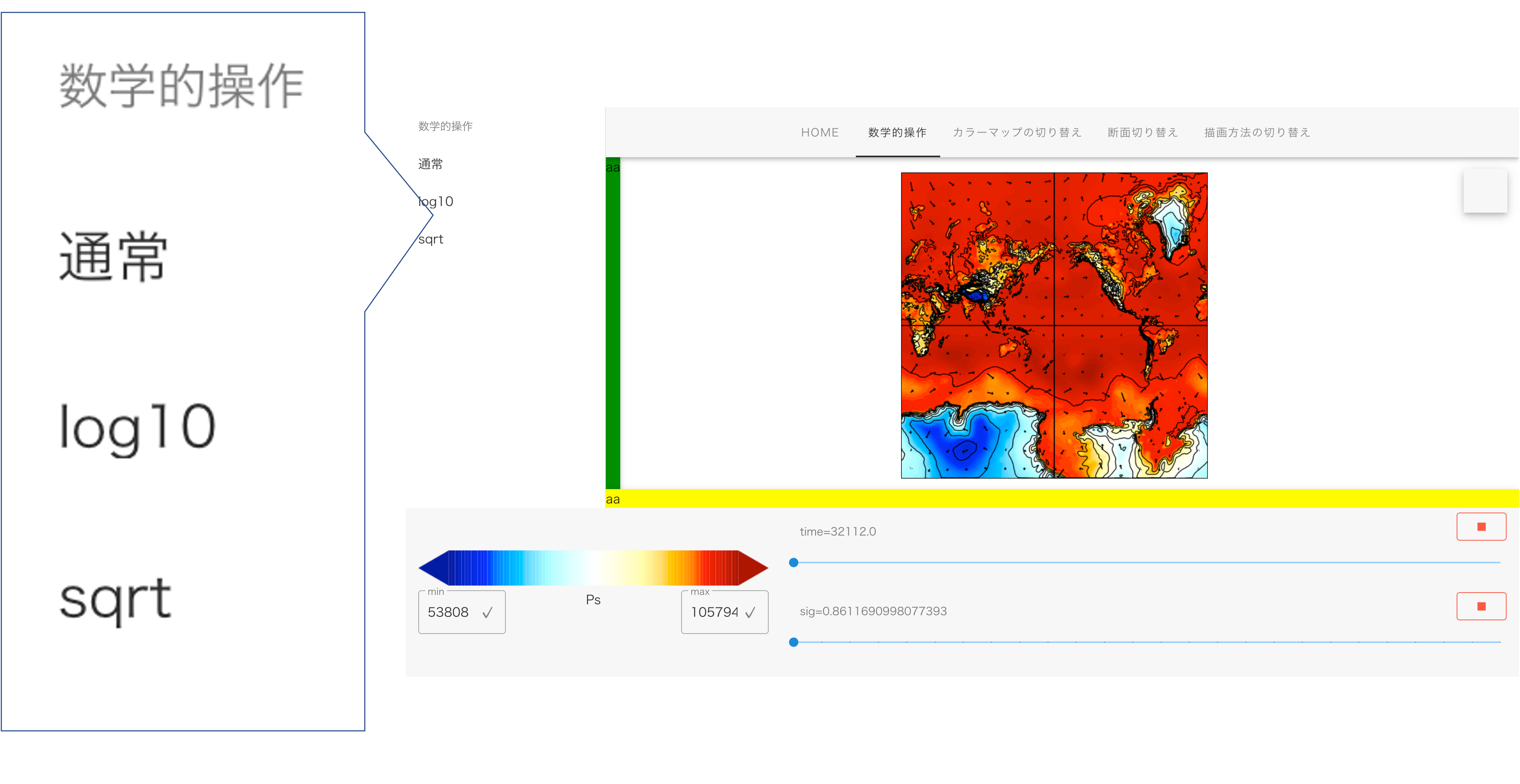Confirm the max value with its checkmark icon
Viewport: 1520px width, 784px height.
tap(750, 613)
